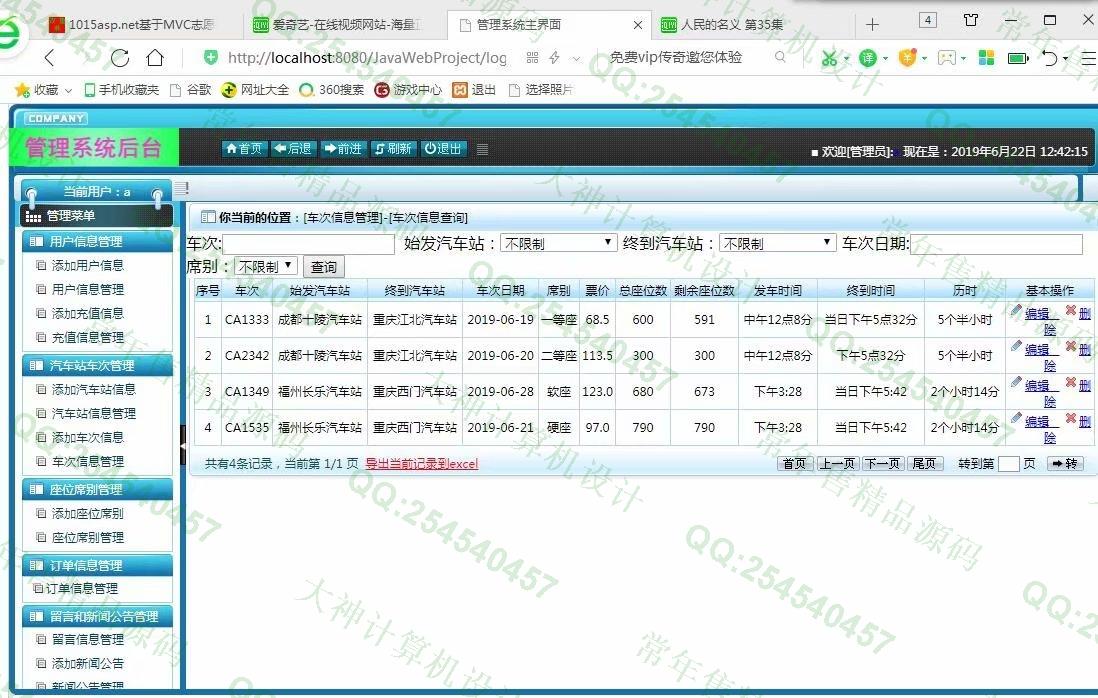Open the 游戏中心 bookmark
The height and width of the screenshot is (698, 1098).
click(x=408, y=90)
